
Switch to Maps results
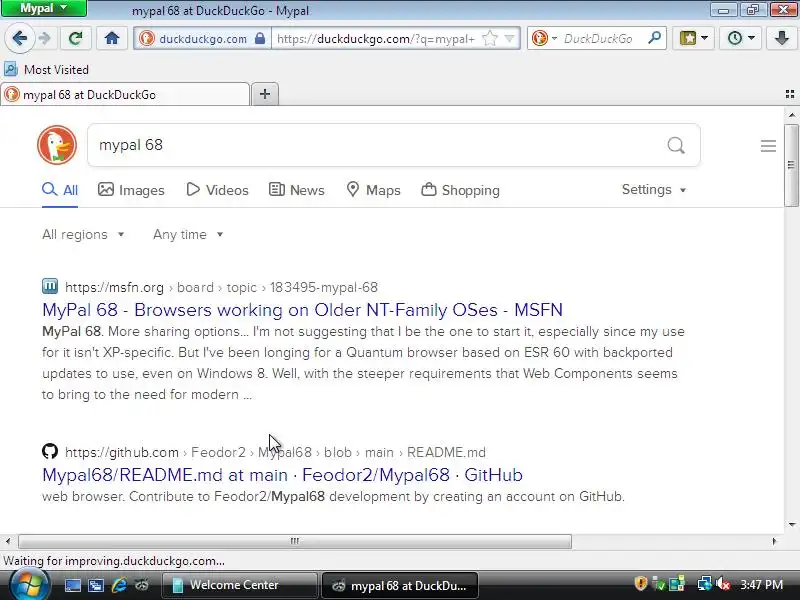click(x=373, y=190)
